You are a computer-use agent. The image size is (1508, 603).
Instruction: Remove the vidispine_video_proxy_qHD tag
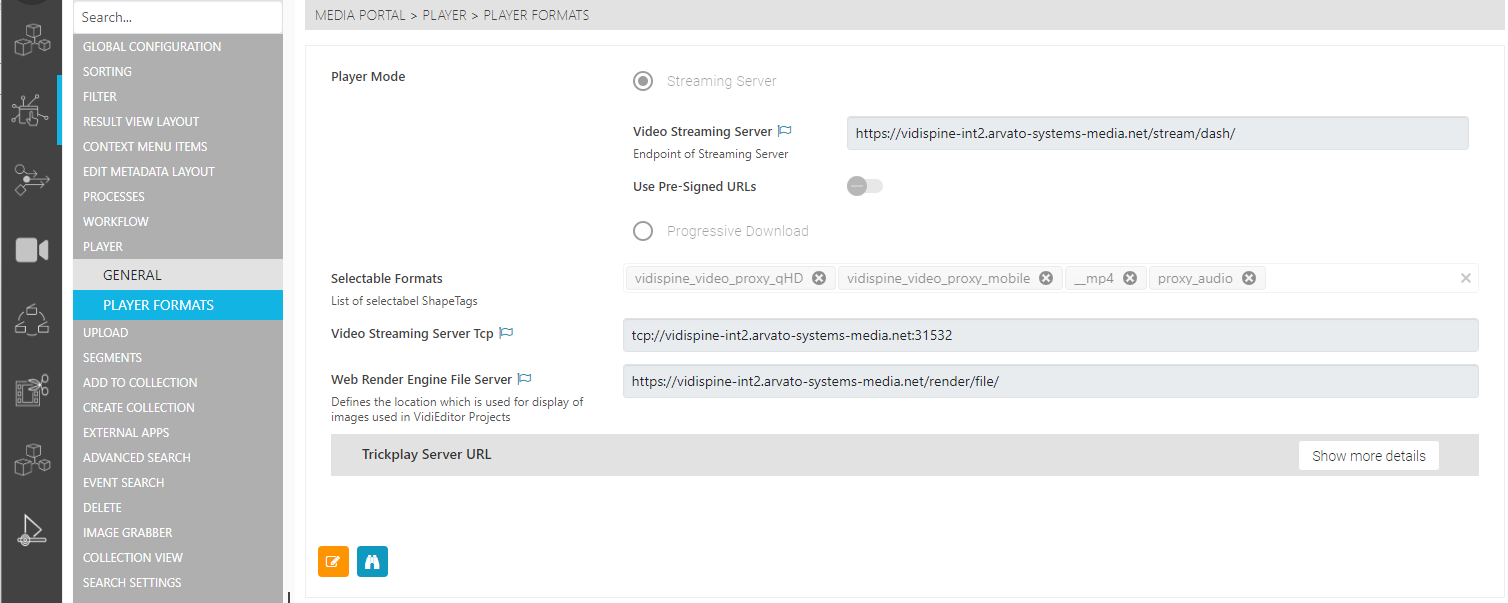tap(819, 278)
